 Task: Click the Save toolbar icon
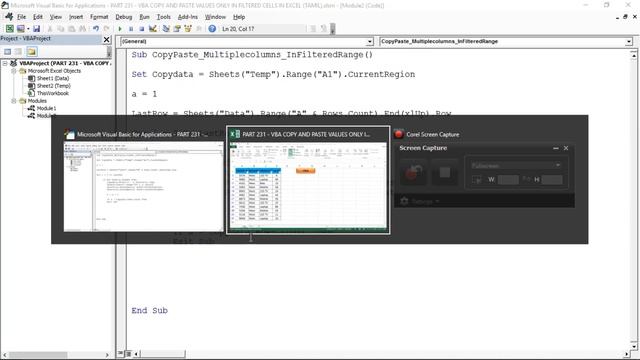tap(36, 29)
